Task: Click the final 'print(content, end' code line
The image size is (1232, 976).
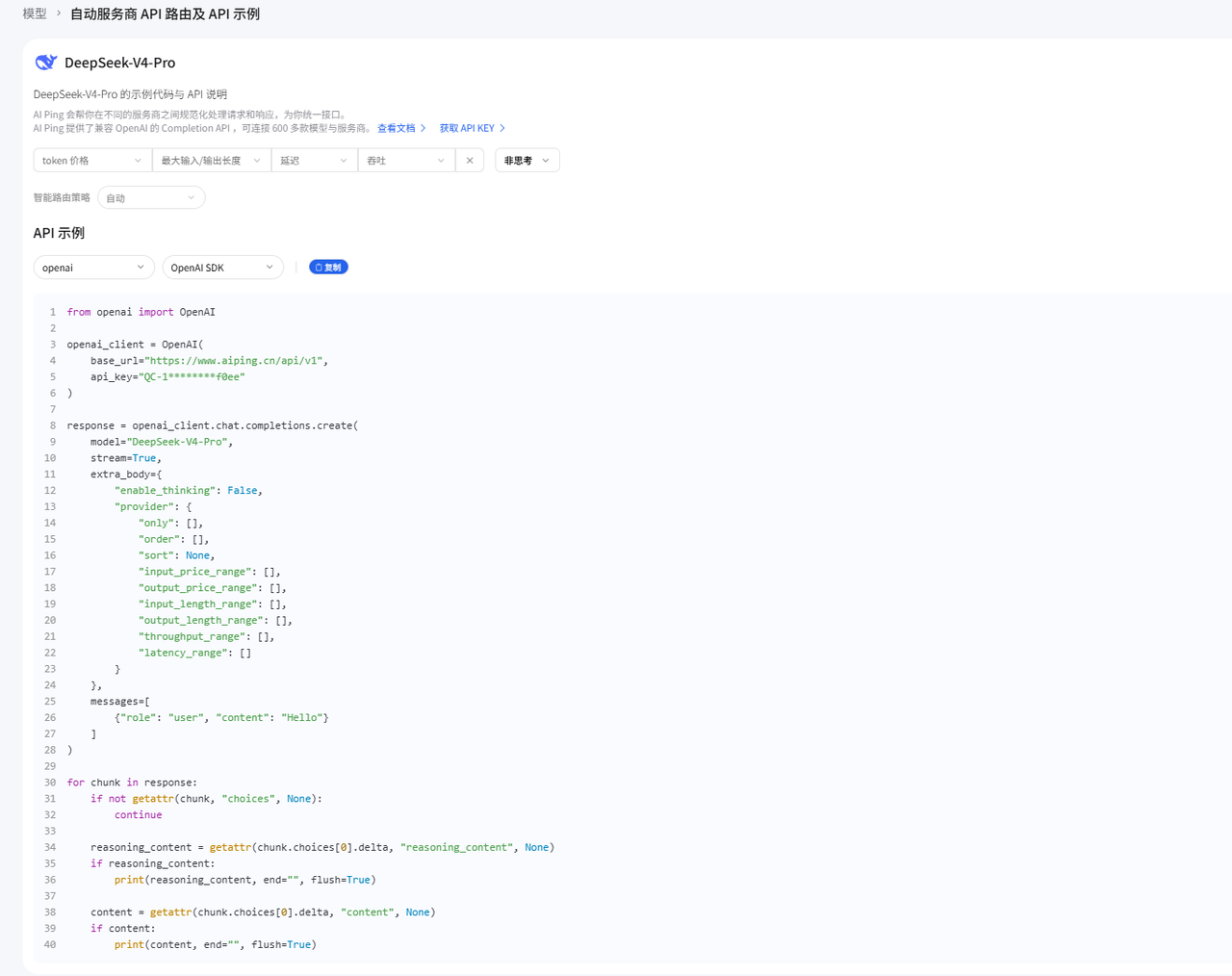Action: pyautogui.click(x=216, y=945)
